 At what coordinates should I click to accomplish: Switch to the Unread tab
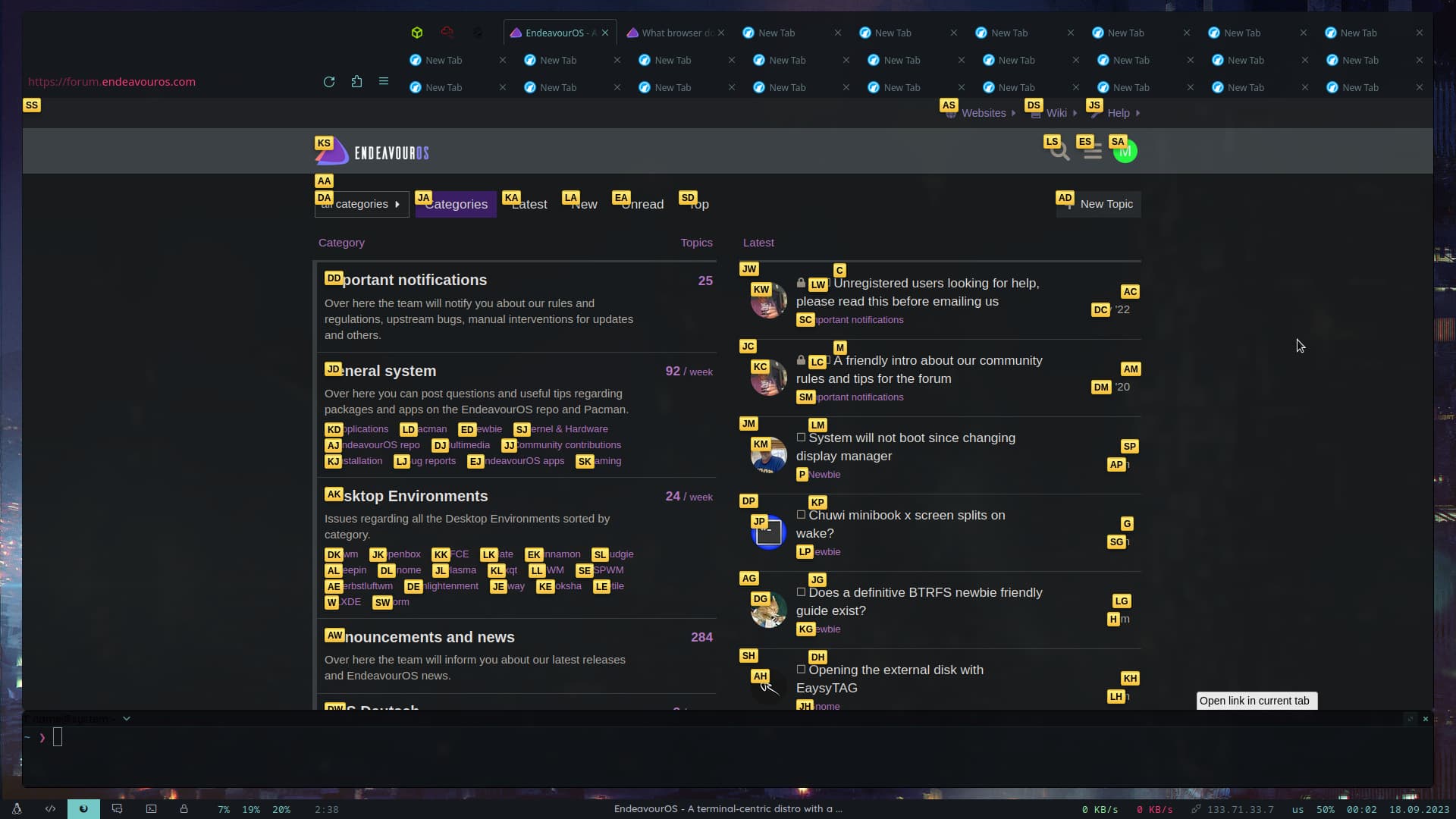click(642, 204)
